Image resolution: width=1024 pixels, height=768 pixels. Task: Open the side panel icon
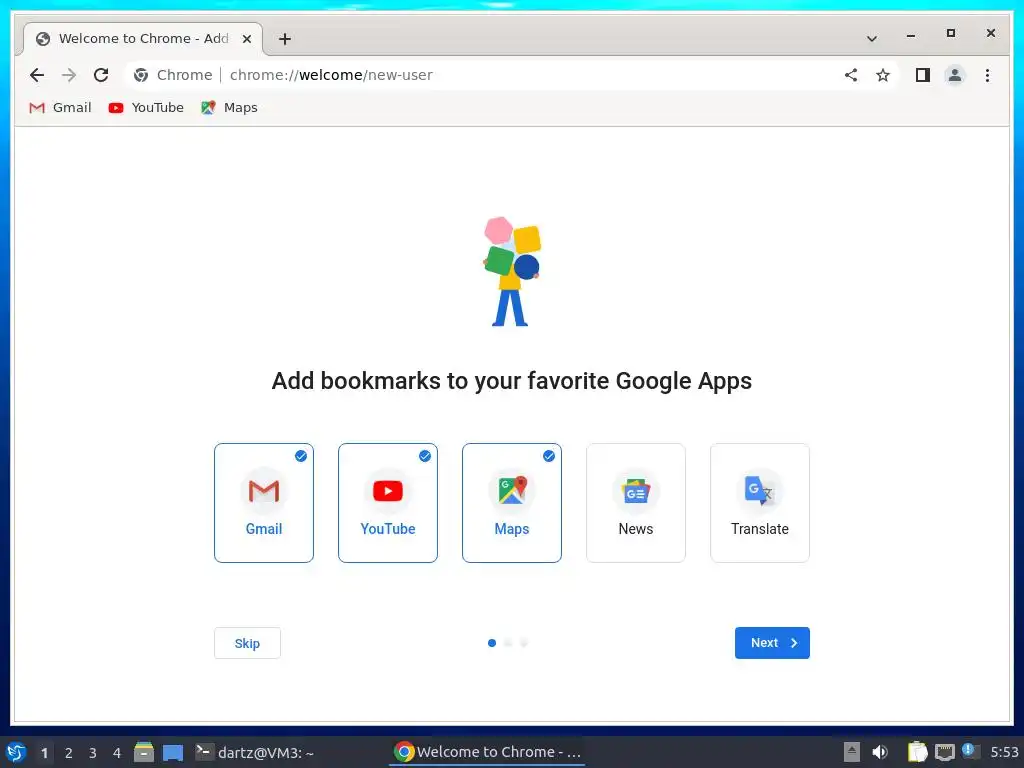pyautogui.click(x=923, y=75)
